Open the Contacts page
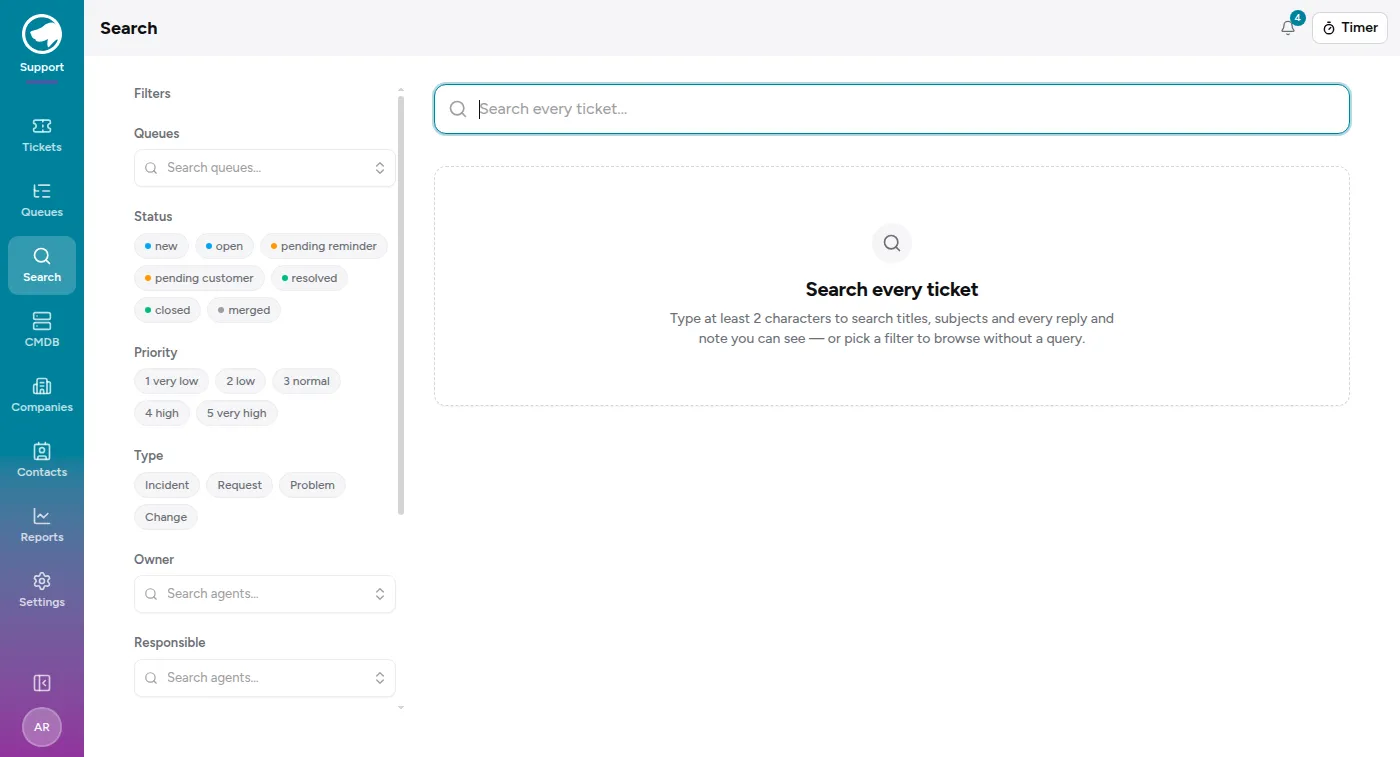 (x=42, y=460)
